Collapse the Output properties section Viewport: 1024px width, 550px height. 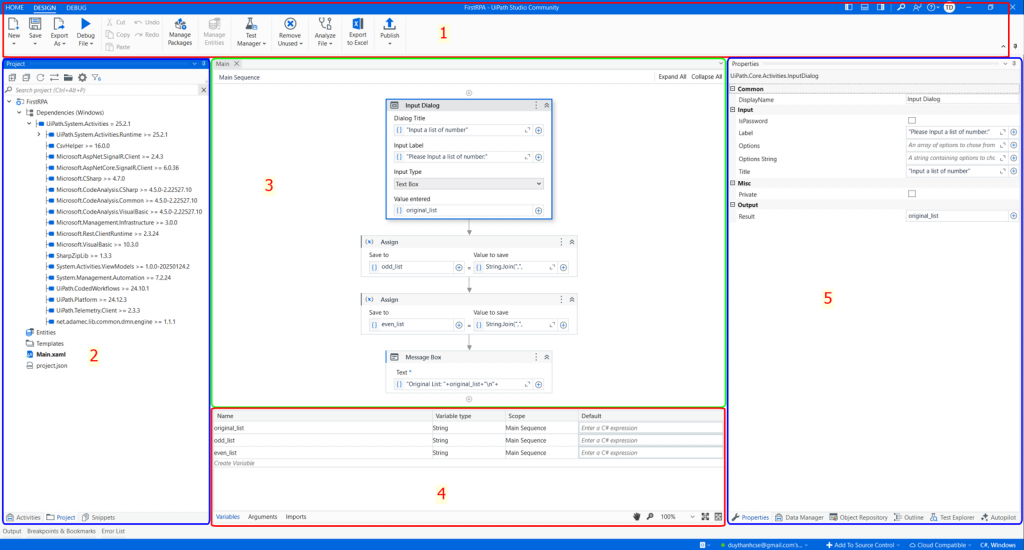733,205
